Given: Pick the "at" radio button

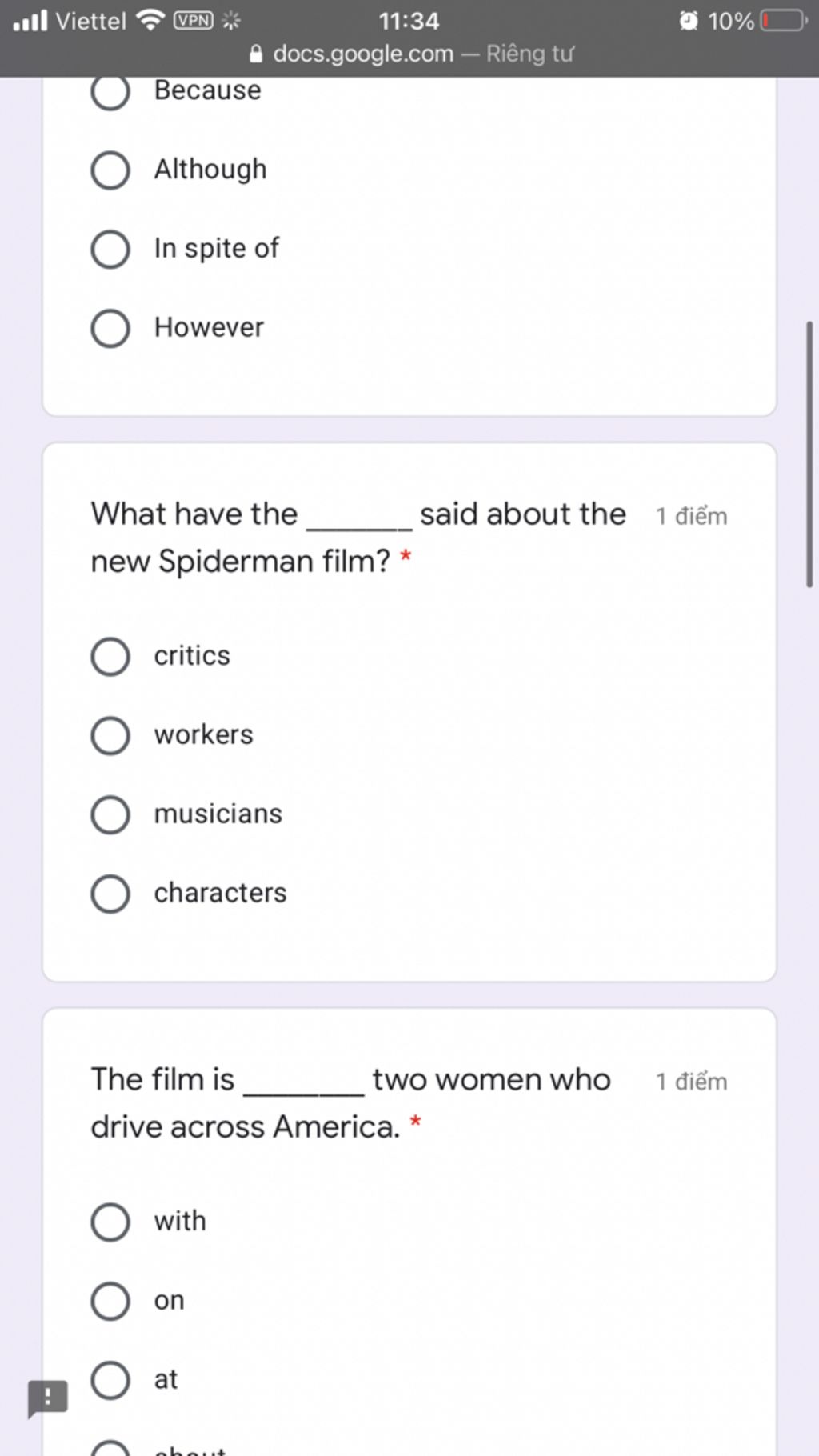Looking at the screenshot, I should 110,1381.
